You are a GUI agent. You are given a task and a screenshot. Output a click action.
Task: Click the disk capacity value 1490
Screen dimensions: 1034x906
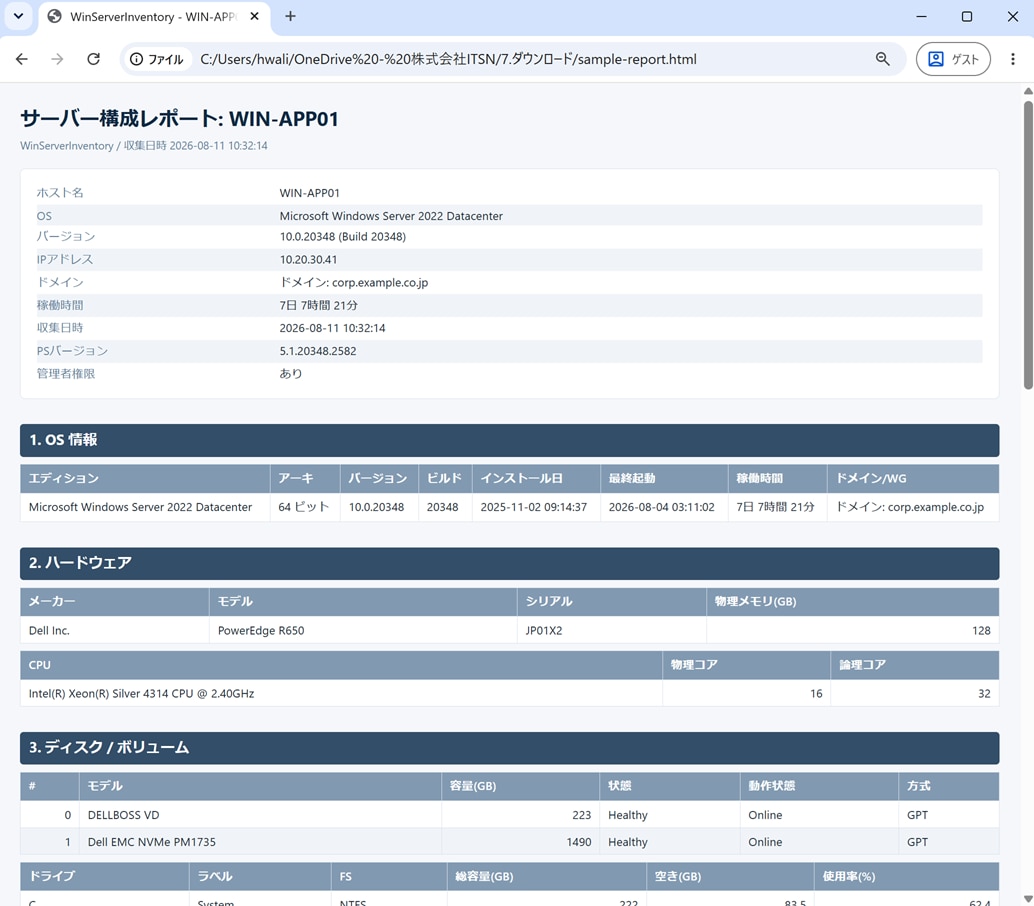579,842
